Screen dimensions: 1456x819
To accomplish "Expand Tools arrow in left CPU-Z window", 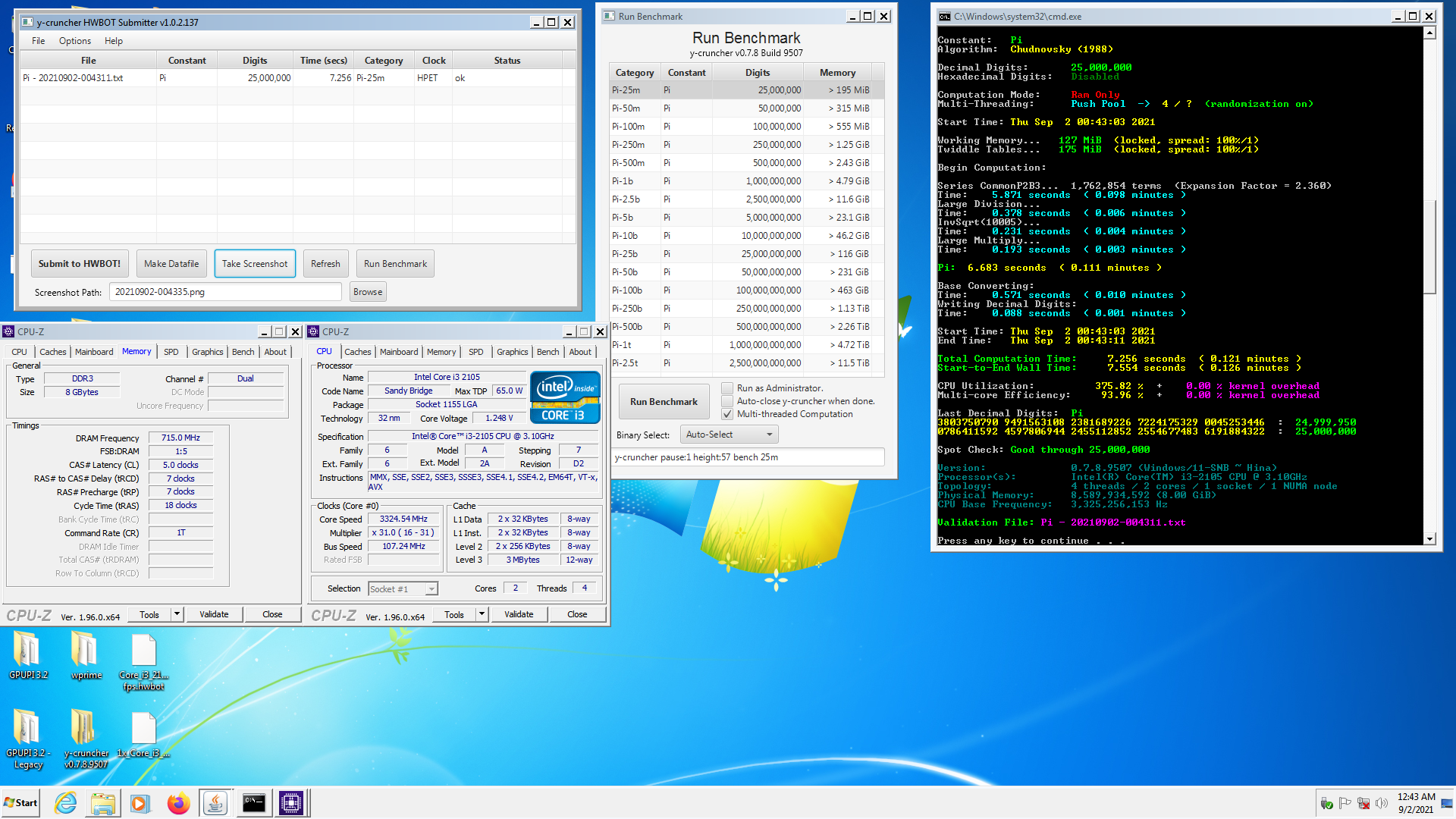I will (x=177, y=614).
